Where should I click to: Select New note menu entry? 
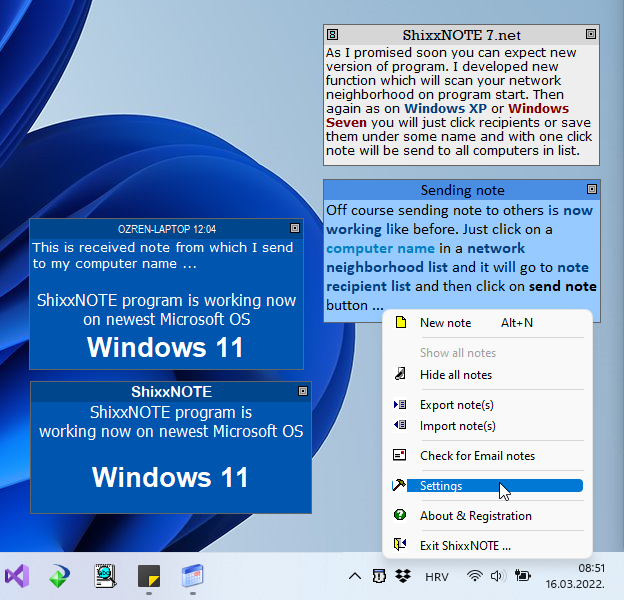click(488, 323)
